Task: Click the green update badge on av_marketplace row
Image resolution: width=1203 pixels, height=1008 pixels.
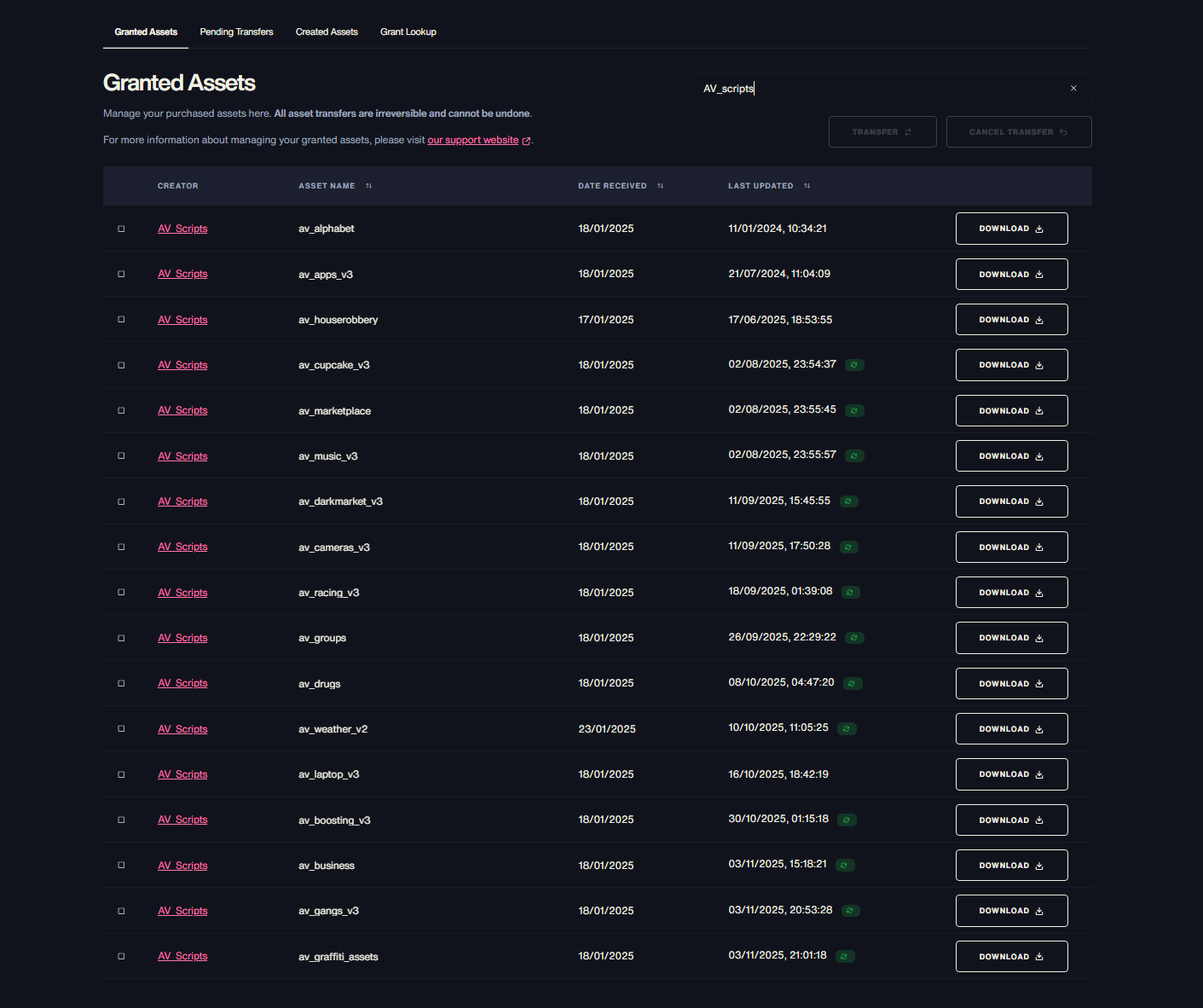Action: pyautogui.click(x=854, y=411)
